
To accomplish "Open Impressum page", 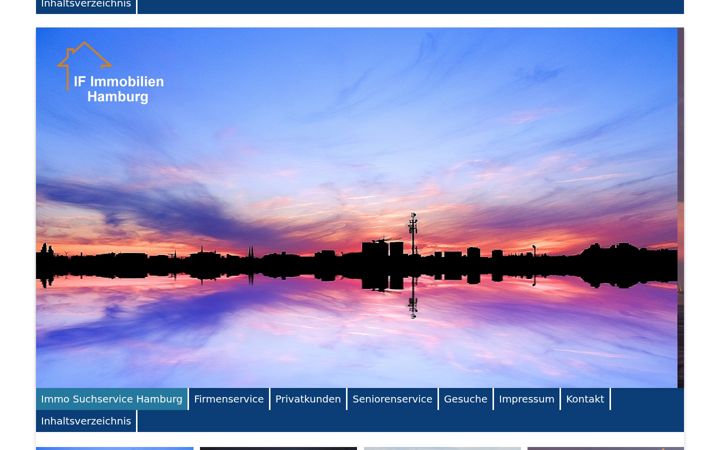I will [x=527, y=399].
